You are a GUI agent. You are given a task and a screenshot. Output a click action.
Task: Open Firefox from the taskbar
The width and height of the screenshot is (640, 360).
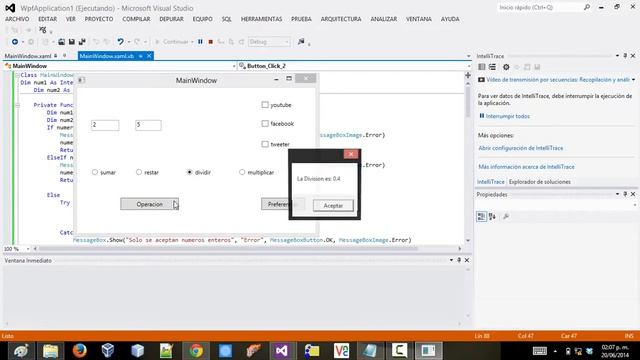pos(80,351)
